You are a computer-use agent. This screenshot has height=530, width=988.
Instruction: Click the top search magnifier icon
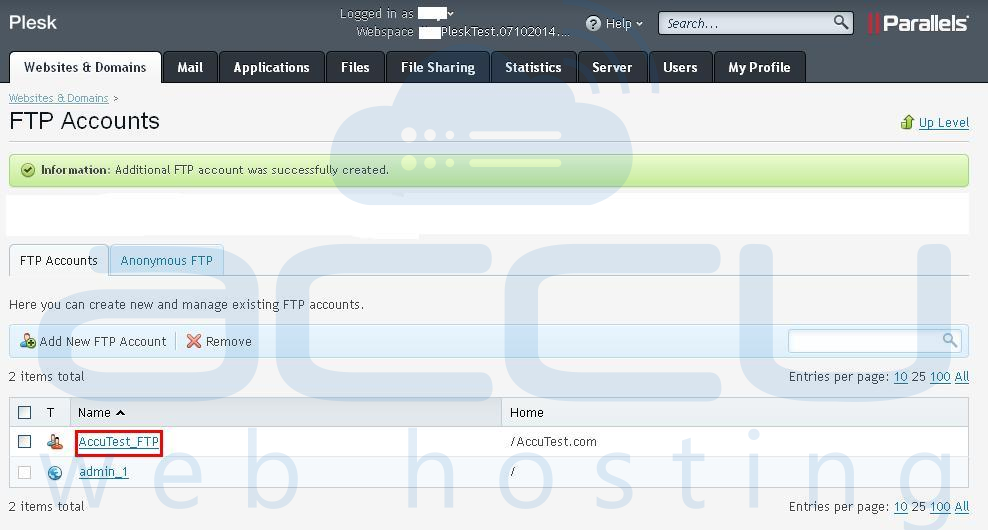(x=841, y=23)
